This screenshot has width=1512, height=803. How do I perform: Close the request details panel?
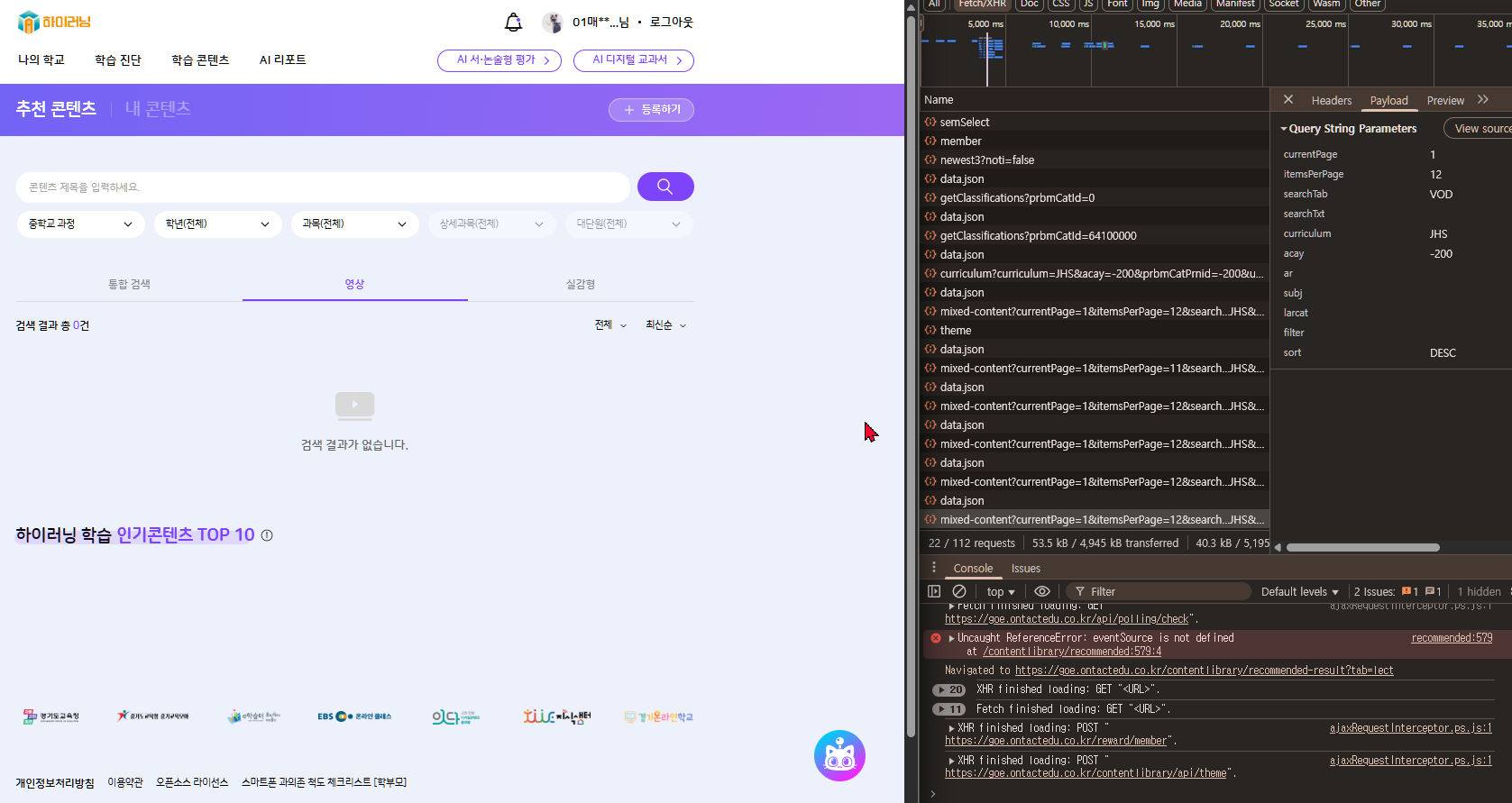pyautogui.click(x=1288, y=100)
